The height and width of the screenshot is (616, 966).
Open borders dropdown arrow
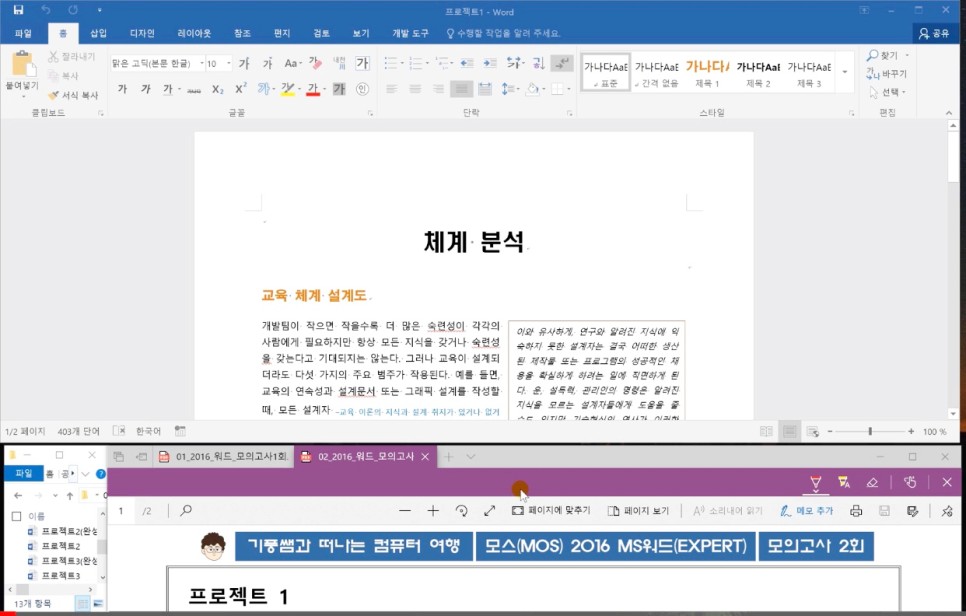point(569,89)
